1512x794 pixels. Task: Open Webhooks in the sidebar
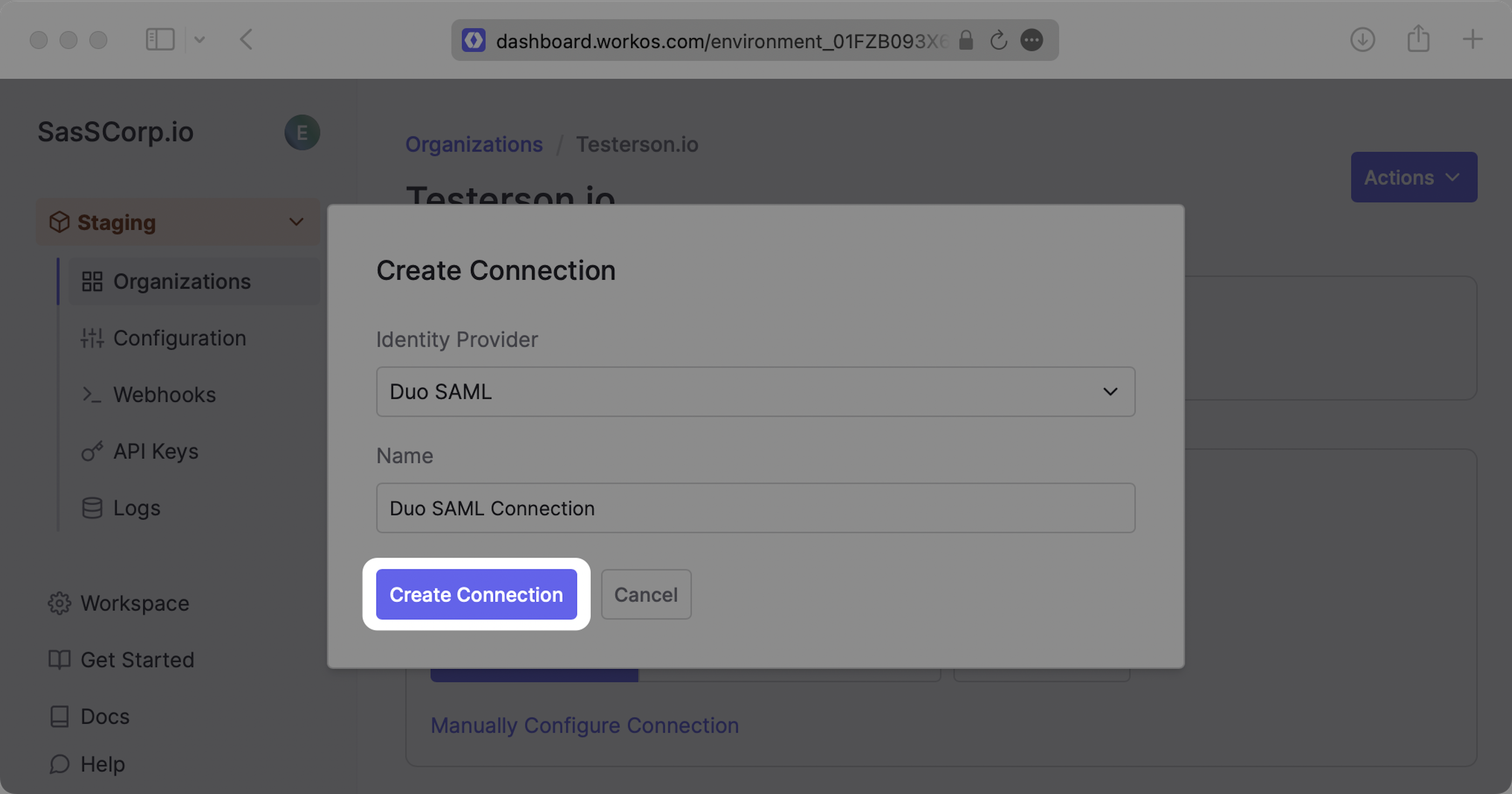pyautogui.click(x=164, y=395)
